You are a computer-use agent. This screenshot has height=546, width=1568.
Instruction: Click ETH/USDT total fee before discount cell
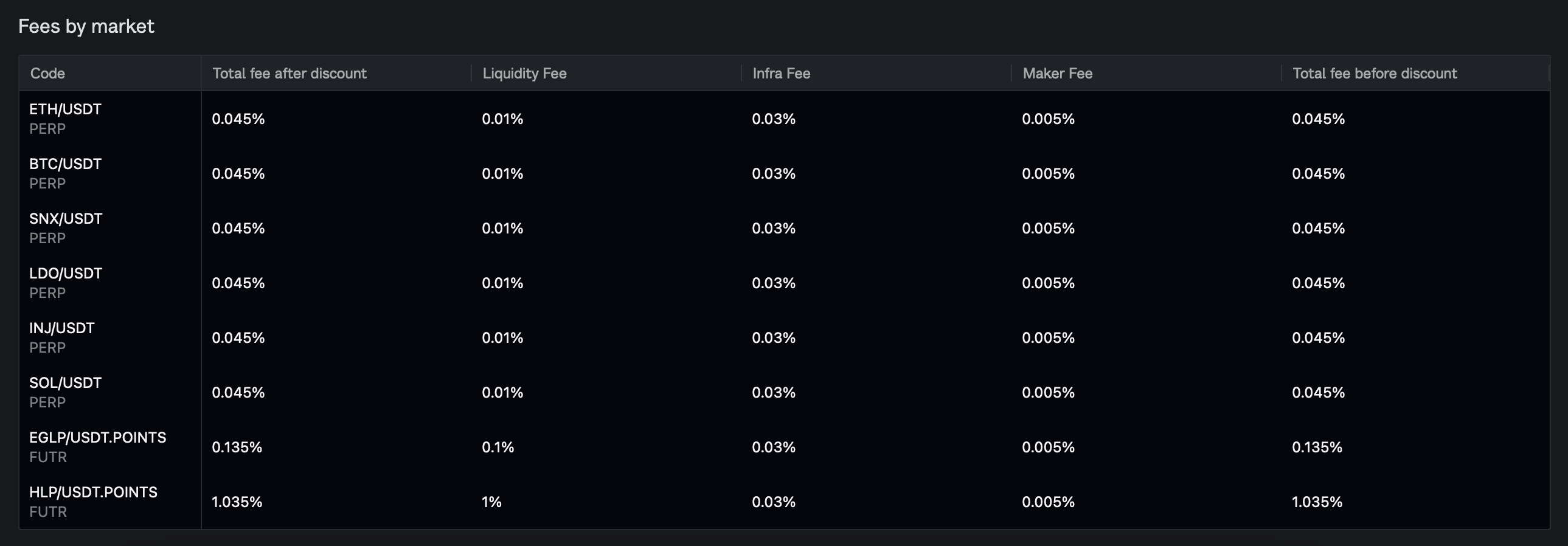[1319, 119]
